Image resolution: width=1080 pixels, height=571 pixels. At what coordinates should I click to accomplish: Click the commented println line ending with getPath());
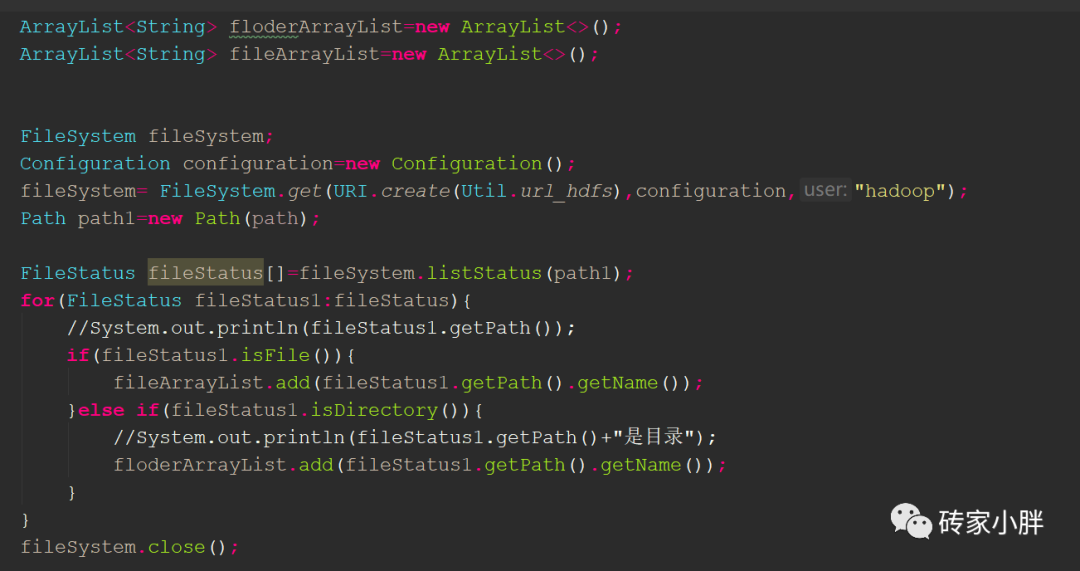coord(321,328)
